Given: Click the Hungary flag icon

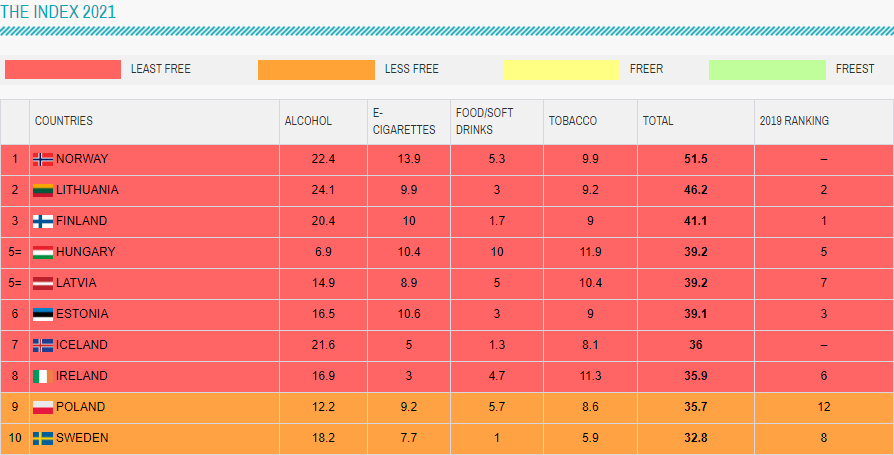Looking at the screenshot, I should 43,252.
